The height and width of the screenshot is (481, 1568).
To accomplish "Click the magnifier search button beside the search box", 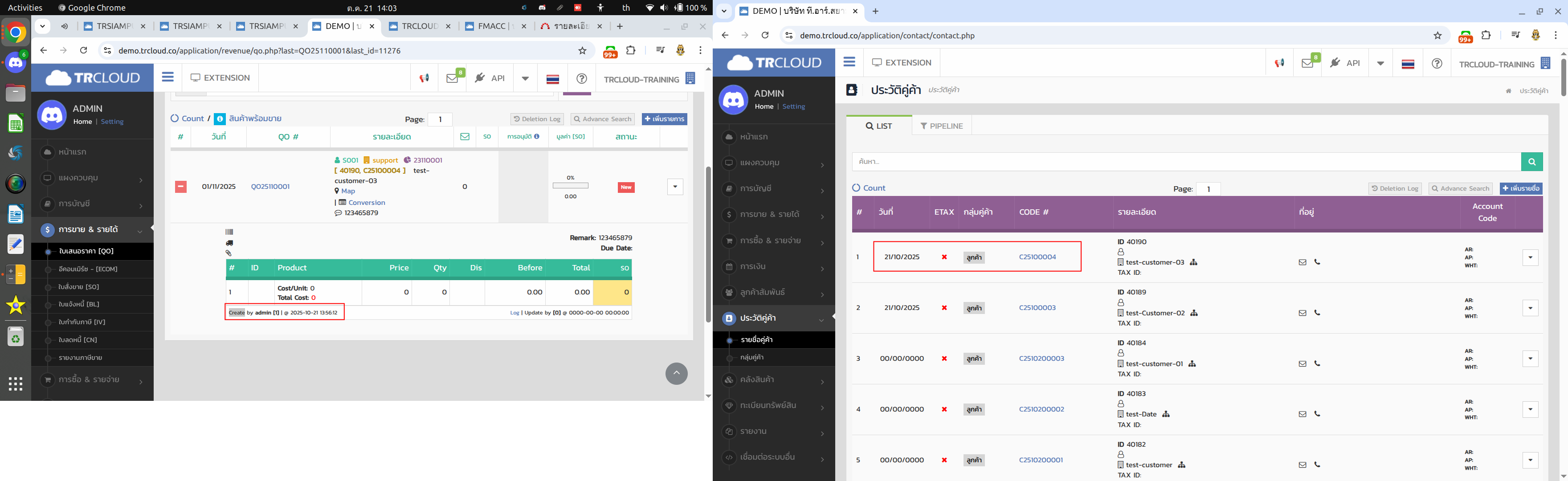I will point(1531,162).
